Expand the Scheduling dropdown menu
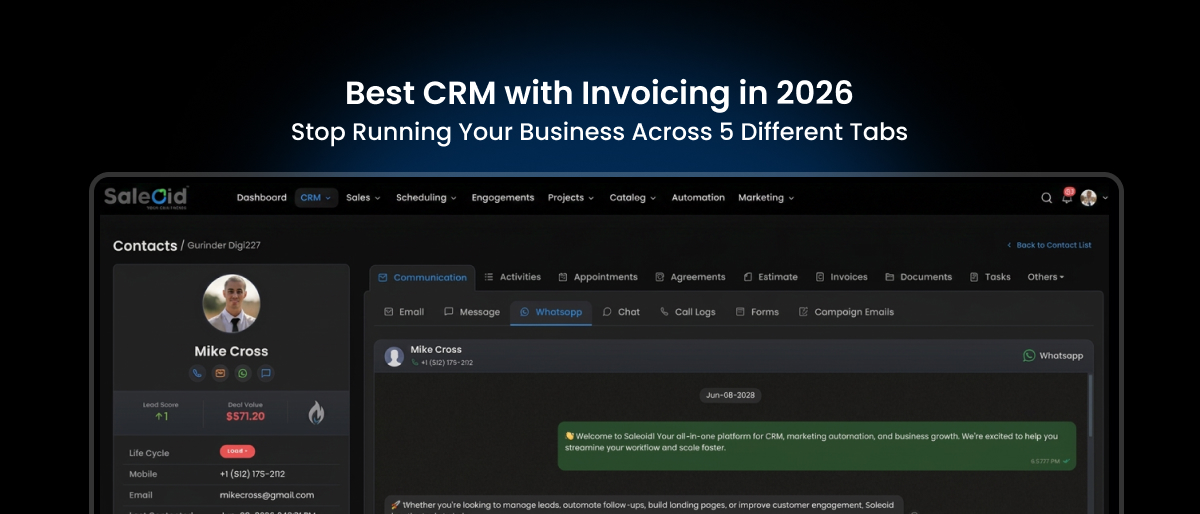This screenshot has width=1200, height=514. 426,198
